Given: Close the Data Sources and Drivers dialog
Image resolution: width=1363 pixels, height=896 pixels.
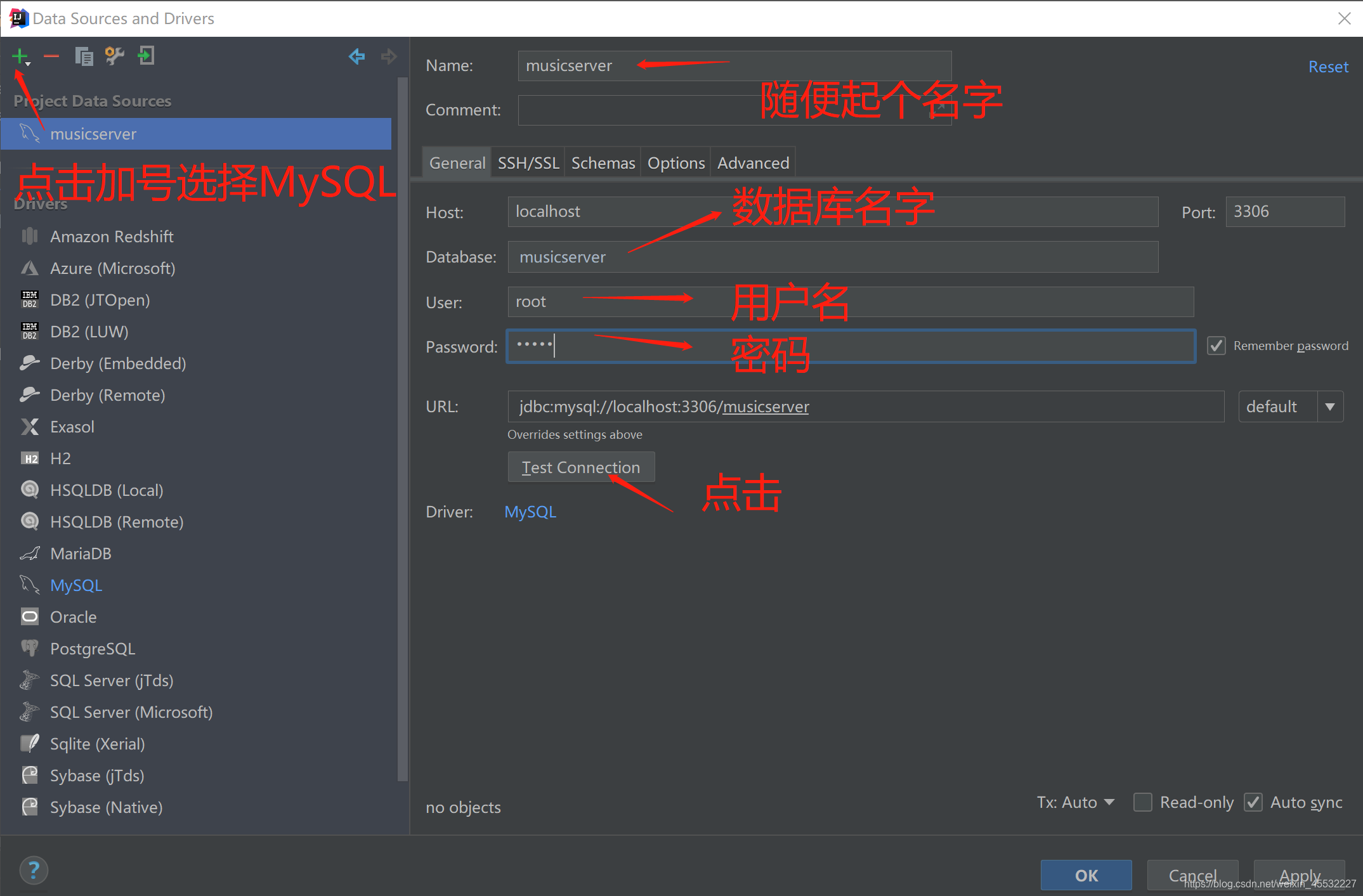Looking at the screenshot, I should coord(1344,18).
